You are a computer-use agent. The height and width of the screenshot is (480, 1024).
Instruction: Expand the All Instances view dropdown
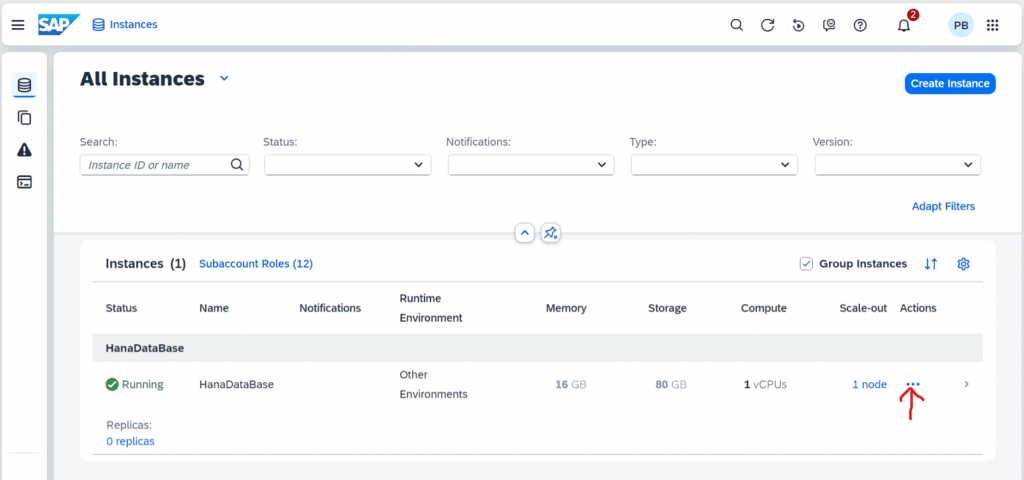(x=224, y=79)
